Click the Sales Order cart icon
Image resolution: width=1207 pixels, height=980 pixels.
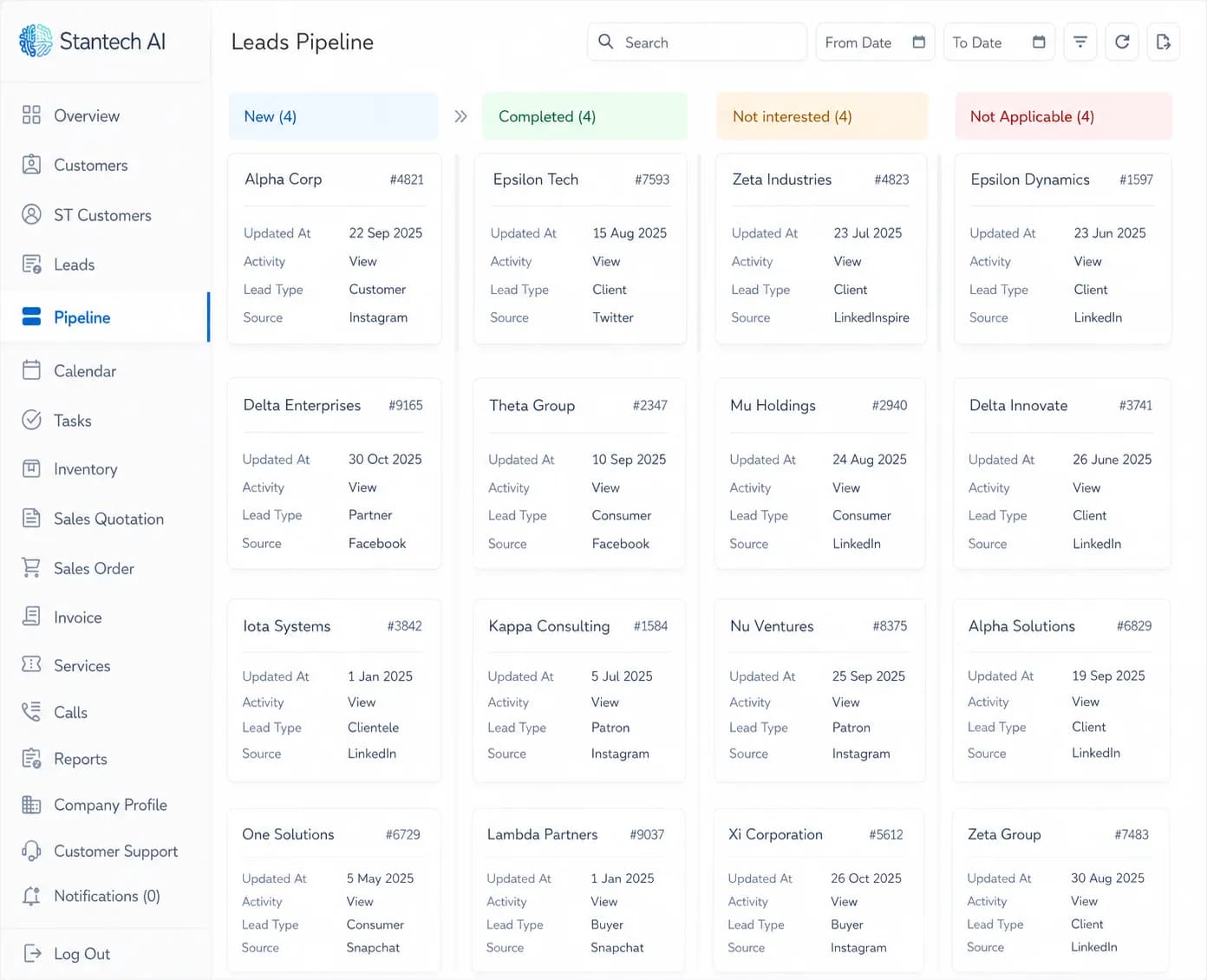pos(31,567)
